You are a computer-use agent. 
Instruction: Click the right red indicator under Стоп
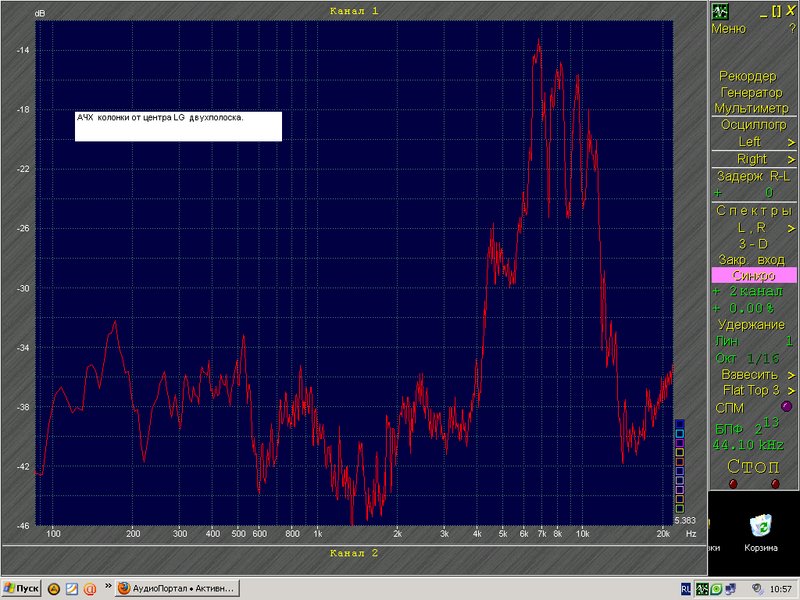(x=776, y=483)
